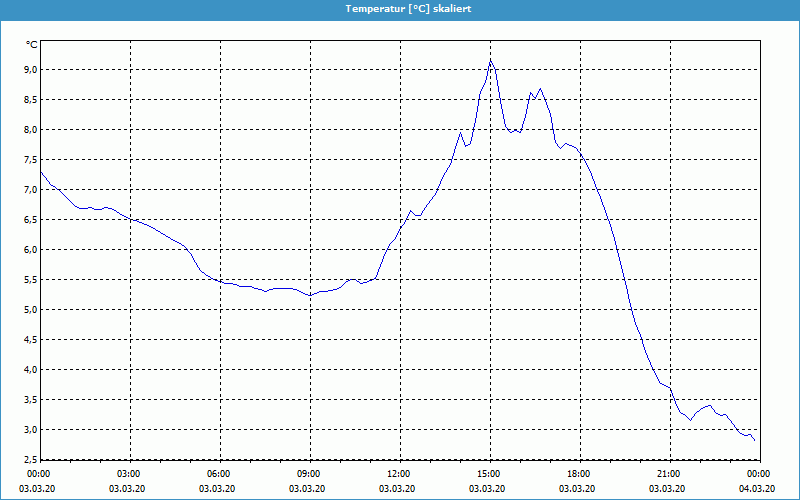The width and height of the screenshot is (800, 500).
Task: Click the 12:00 label on the time axis
Action: point(398,474)
